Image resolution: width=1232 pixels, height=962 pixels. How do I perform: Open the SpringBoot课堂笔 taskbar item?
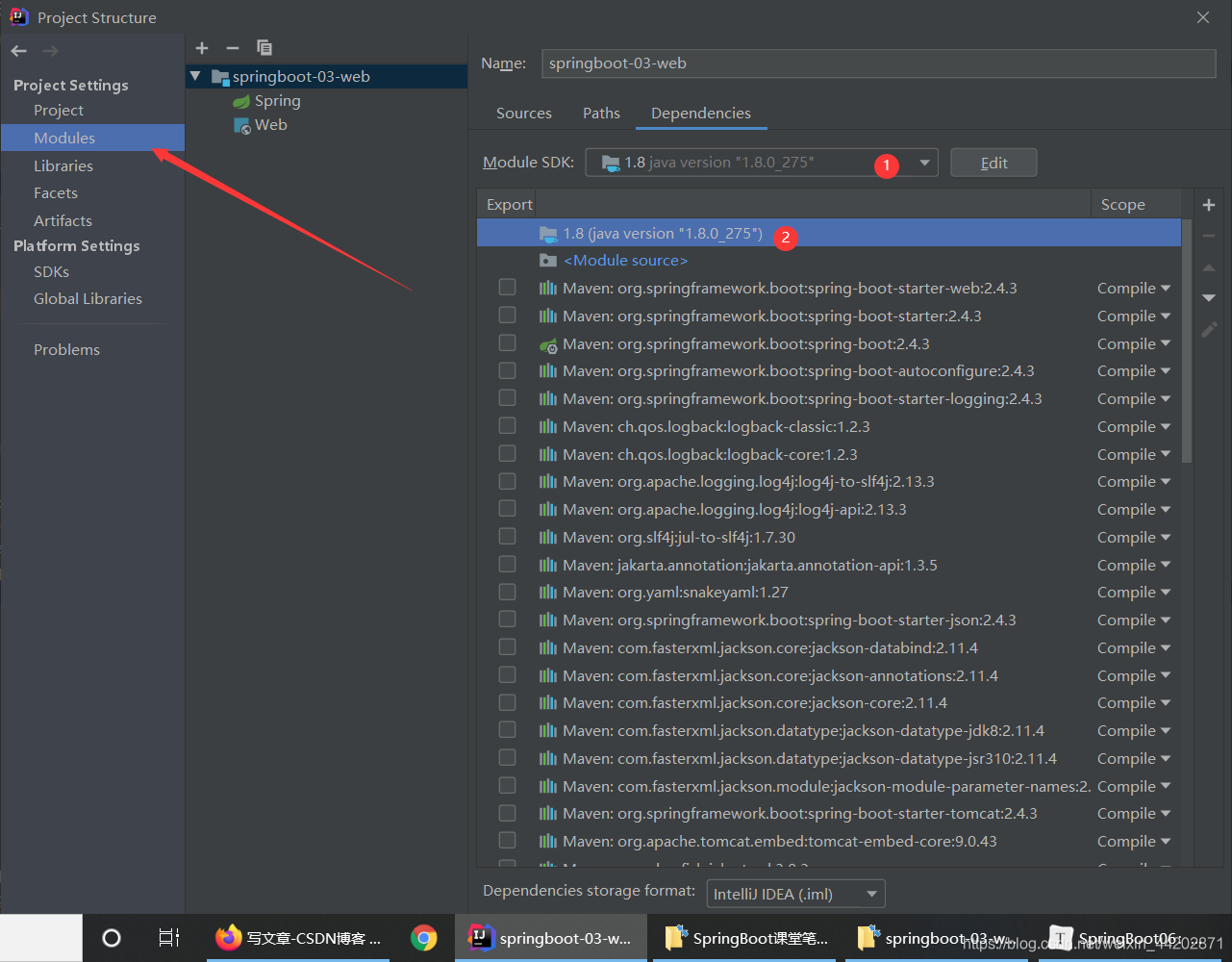(x=746, y=938)
